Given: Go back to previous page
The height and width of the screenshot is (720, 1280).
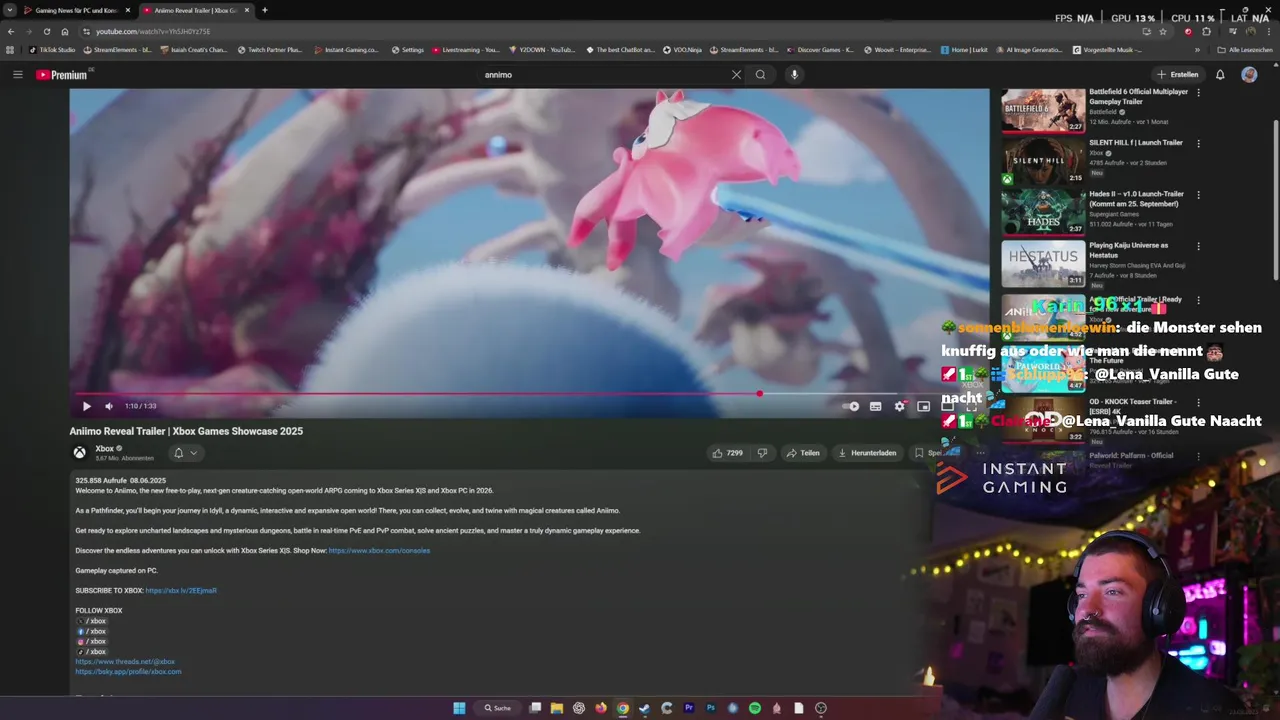Looking at the screenshot, I should (10, 31).
